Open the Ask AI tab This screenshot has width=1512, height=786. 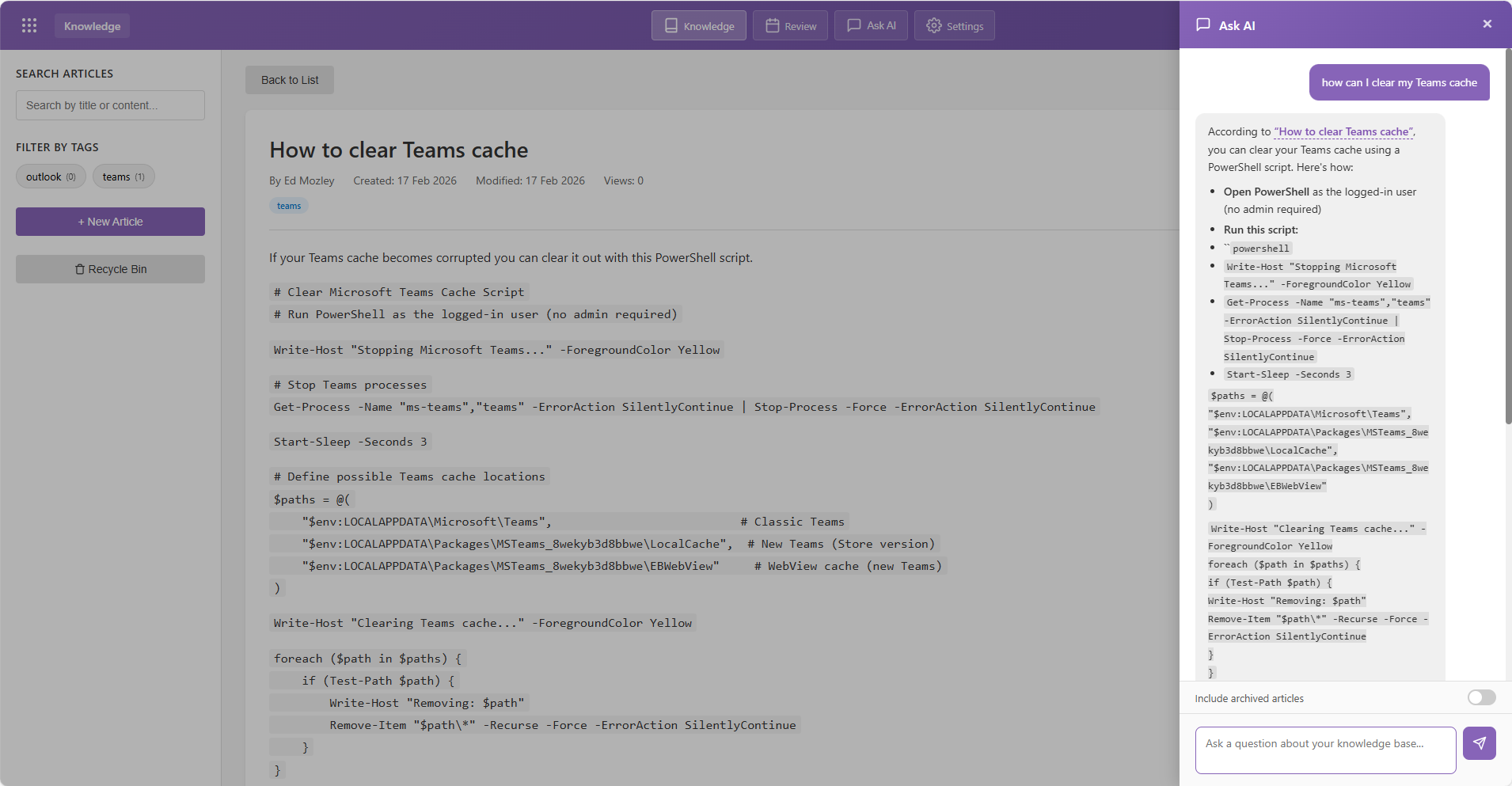(x=871, y=25)
